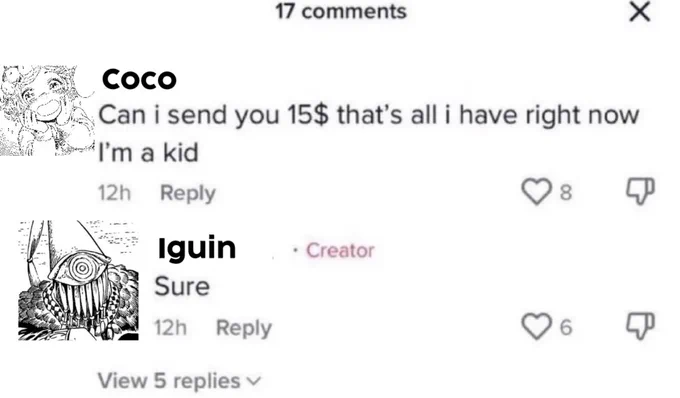Open the Iguin username link
Screen dimensions: 680x398
tap(197, 249)
